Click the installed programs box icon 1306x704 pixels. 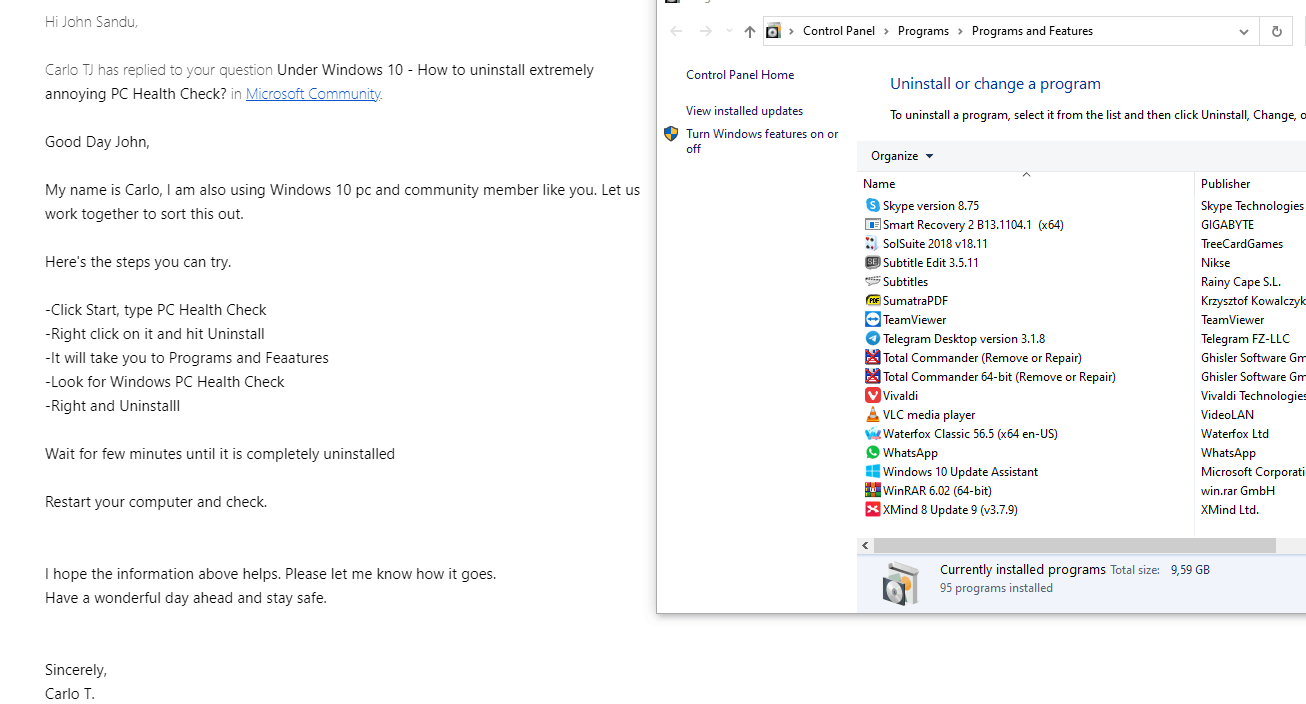(x=900, y=583)
